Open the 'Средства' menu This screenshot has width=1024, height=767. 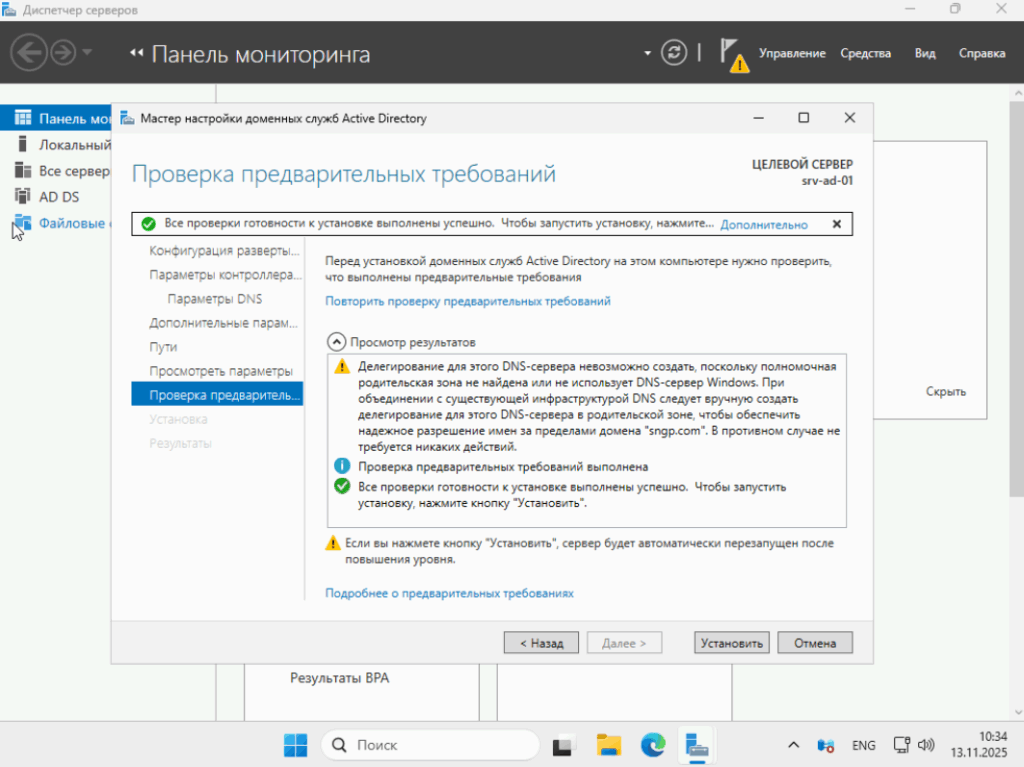pos(865,54)
